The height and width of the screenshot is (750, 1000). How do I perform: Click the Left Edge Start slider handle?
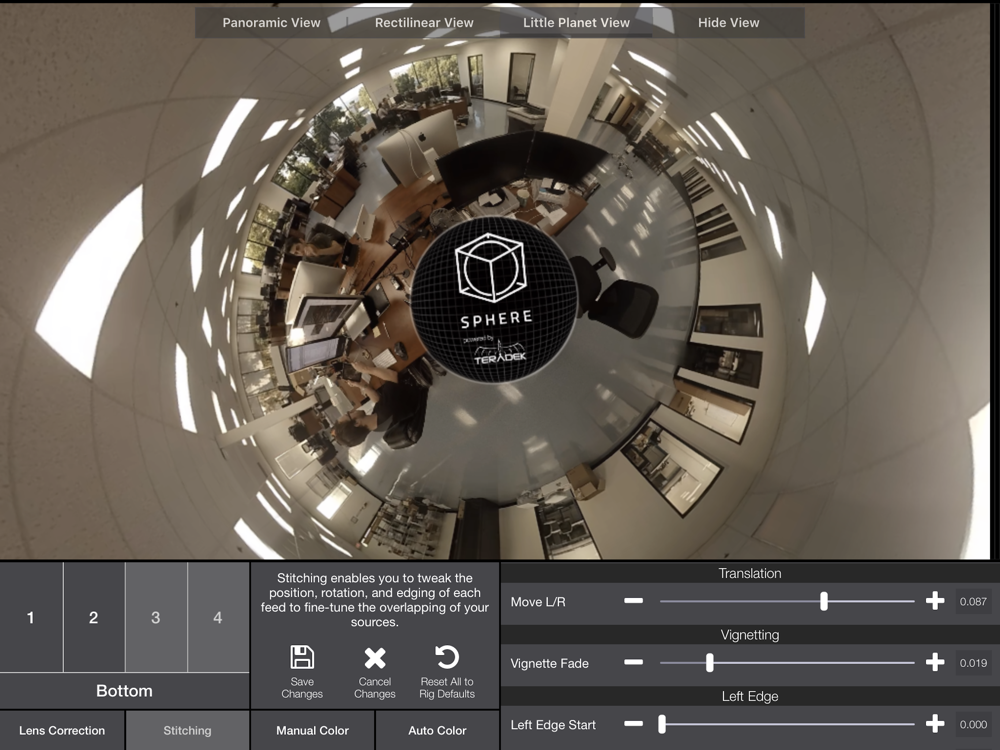(x=662, y=724)
